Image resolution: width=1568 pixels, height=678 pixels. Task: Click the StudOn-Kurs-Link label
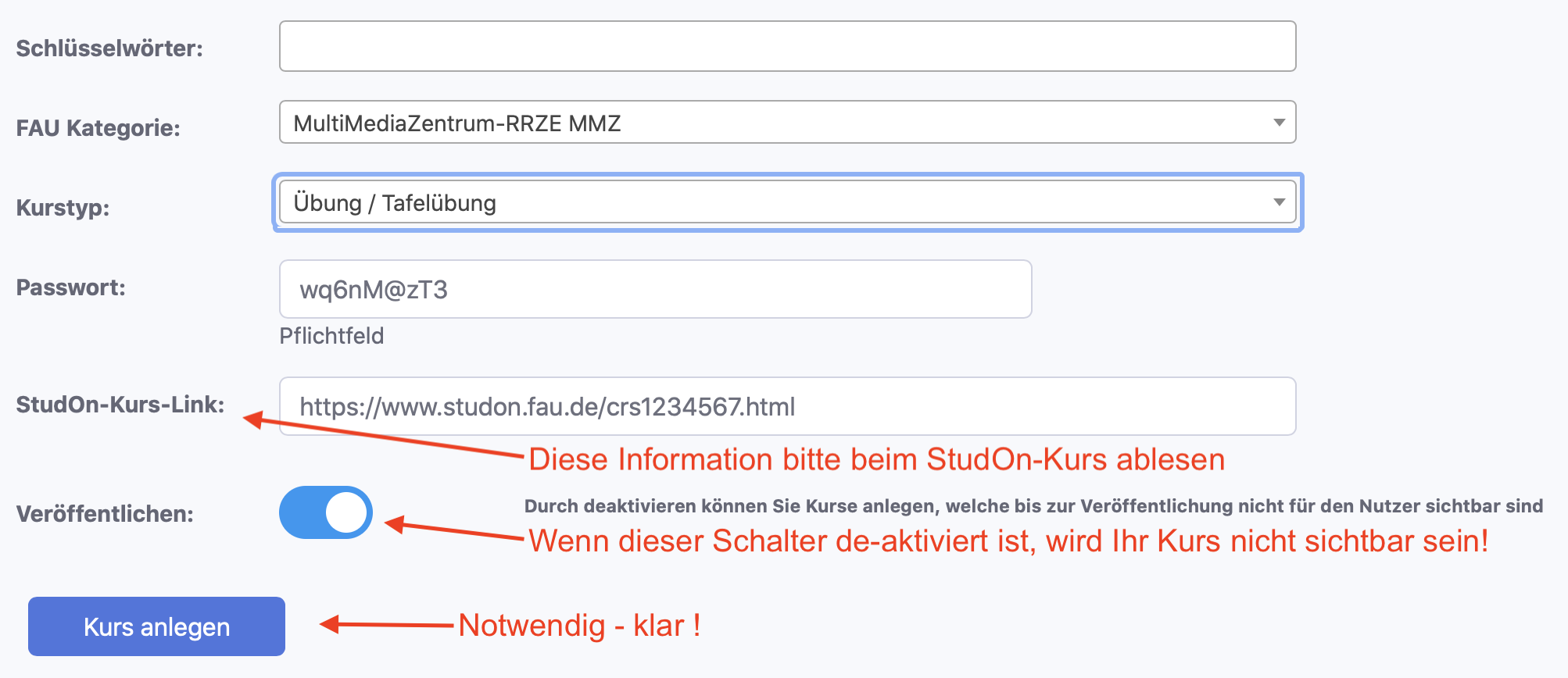coord(120,405)
